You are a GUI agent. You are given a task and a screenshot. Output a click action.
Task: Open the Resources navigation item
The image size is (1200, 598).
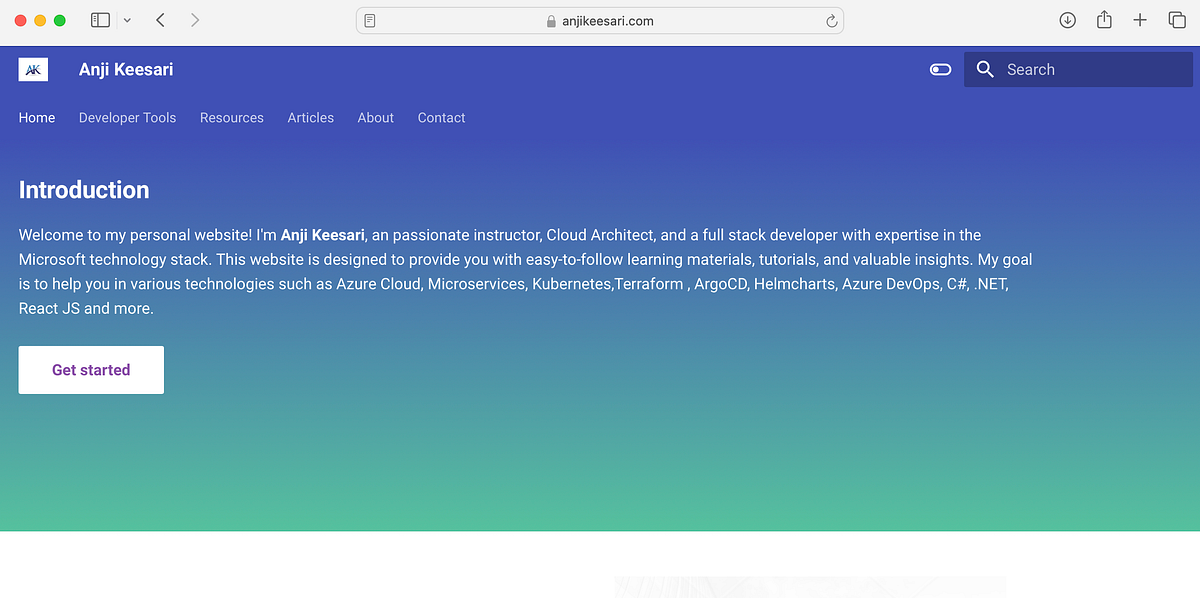(231, 117)
